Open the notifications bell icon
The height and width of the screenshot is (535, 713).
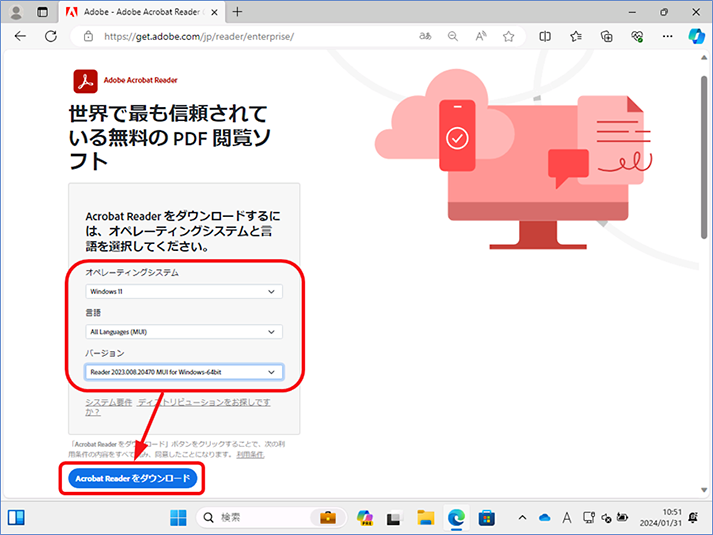(693, 517)
